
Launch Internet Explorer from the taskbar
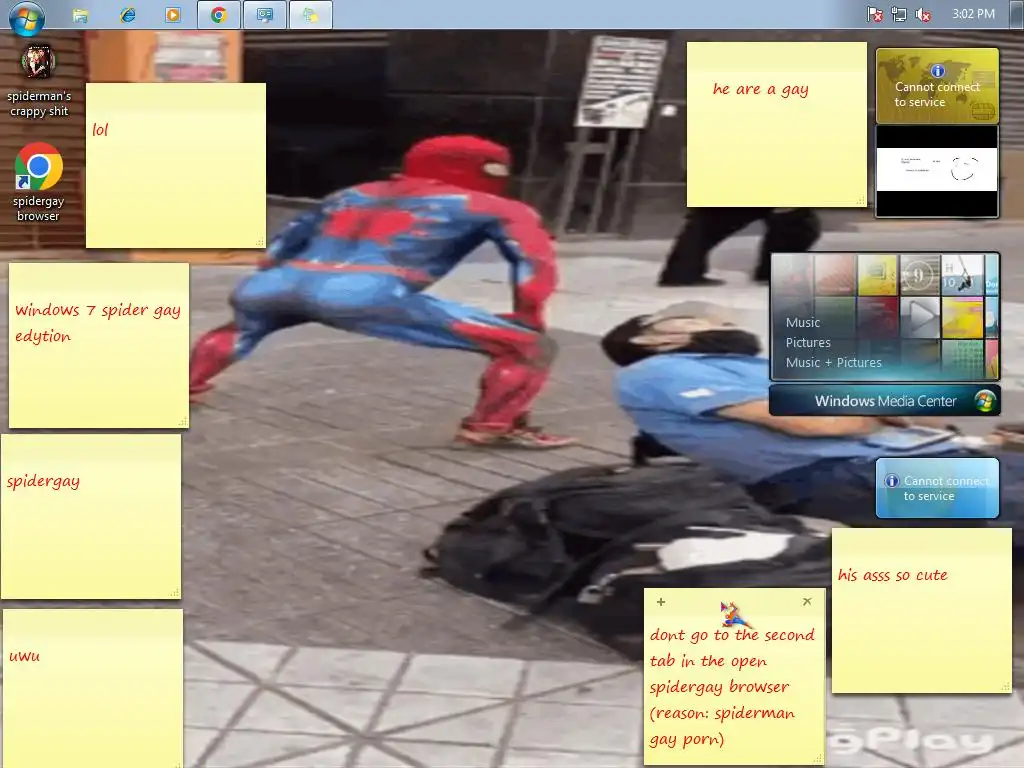(x=127, y=15)
